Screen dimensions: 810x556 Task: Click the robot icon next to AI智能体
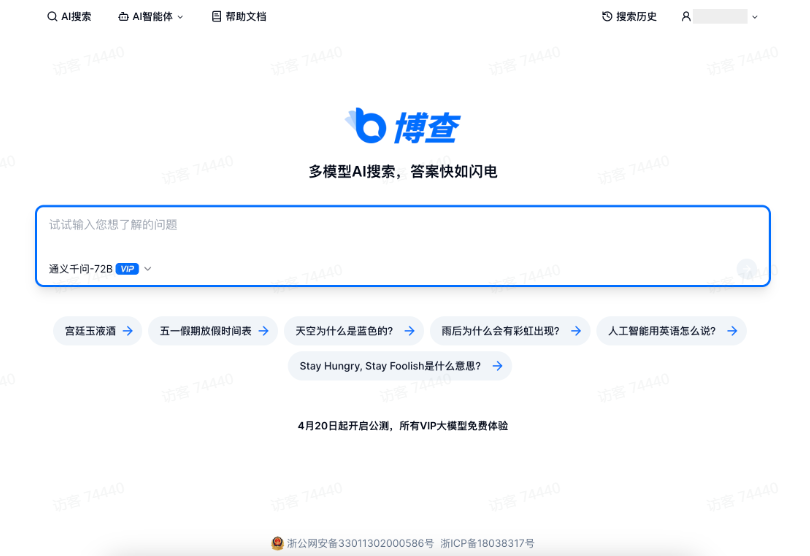click(x=123, y=17)
